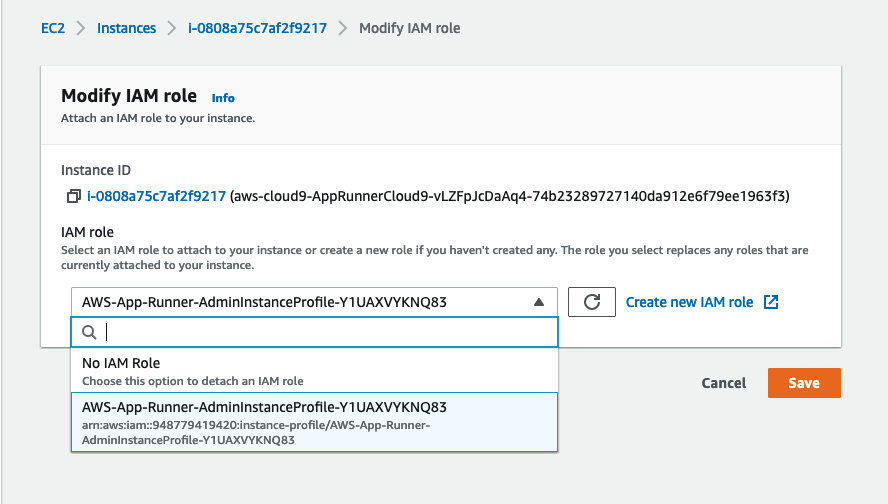The height and width of the screenshot is (504, 888).
Task: Focus the IAM role search field
Action: pyautogui.click(x=314, y=332)
